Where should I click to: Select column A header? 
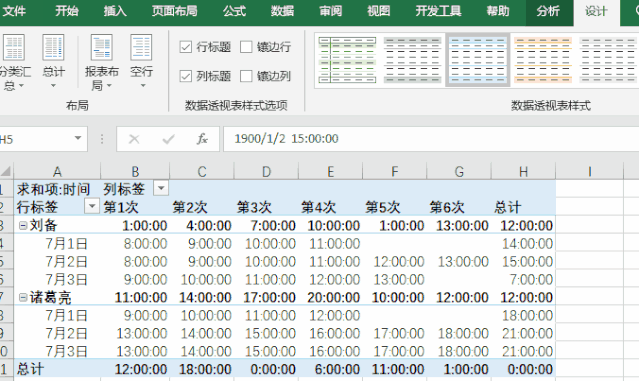pyautogui.click(x=57, y=171)
